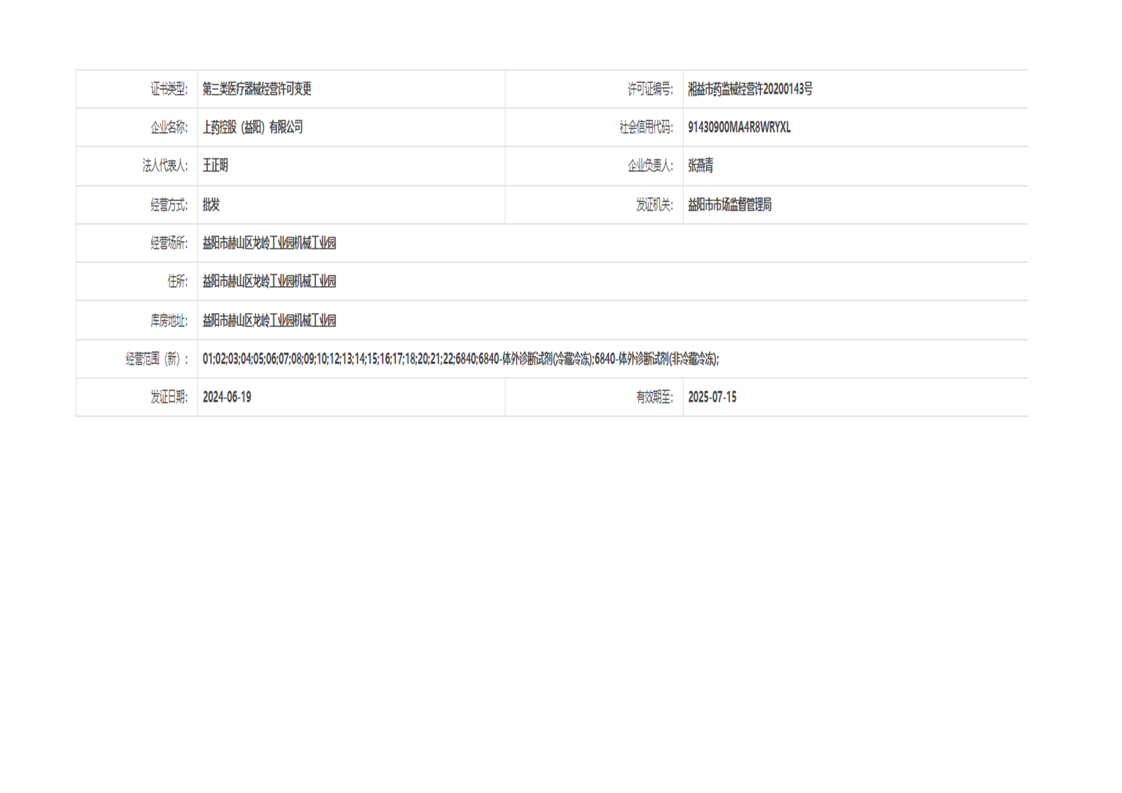Click the address in the 住所 row
The image size is (1122, 793).
[x=269, y=281]
